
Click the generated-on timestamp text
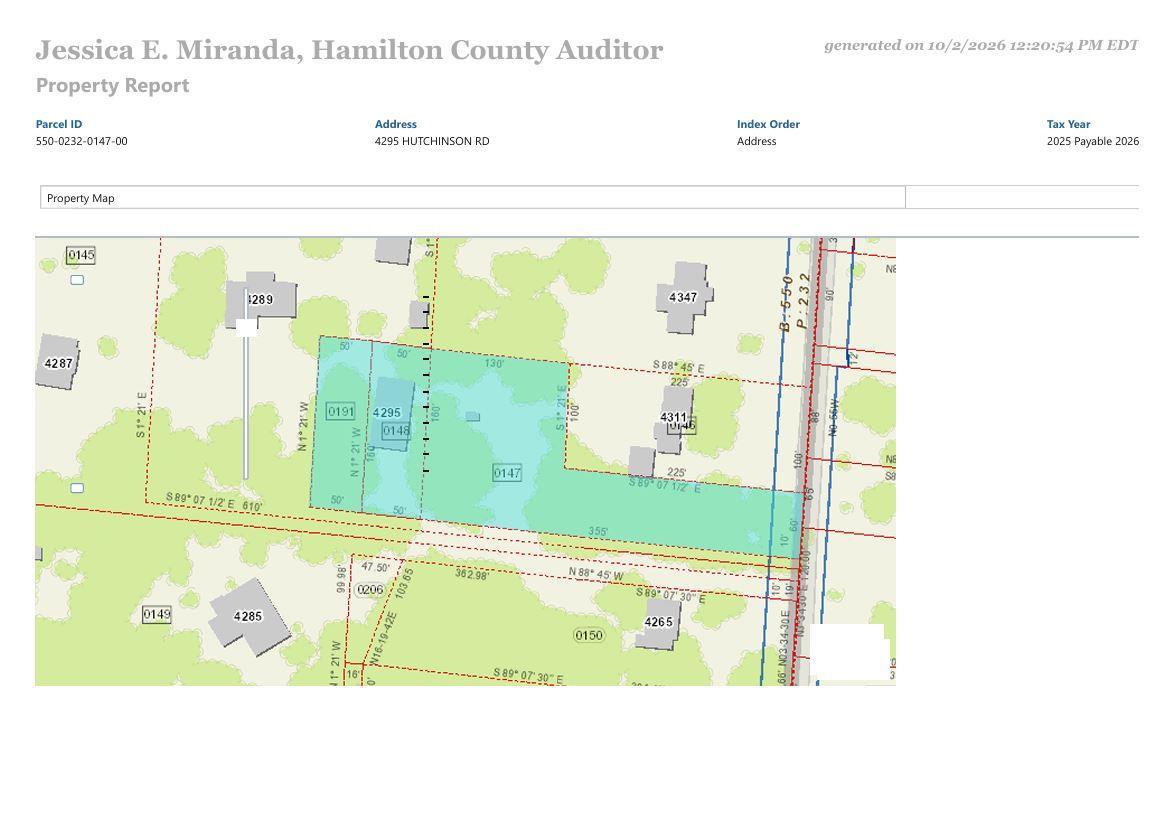click(x=981, y=45)
